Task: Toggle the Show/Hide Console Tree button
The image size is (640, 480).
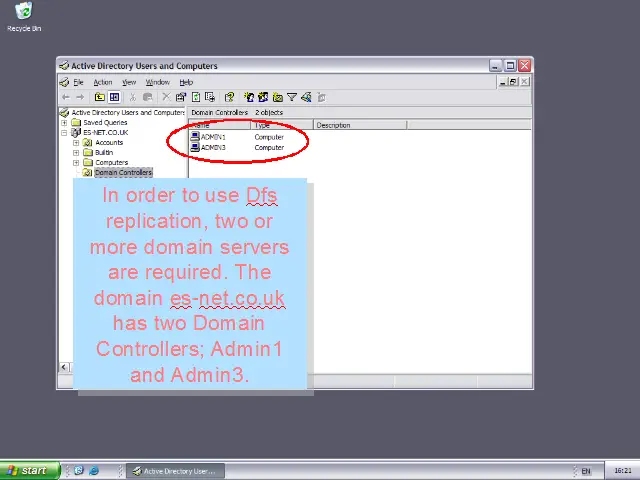Action: (114, 97)
